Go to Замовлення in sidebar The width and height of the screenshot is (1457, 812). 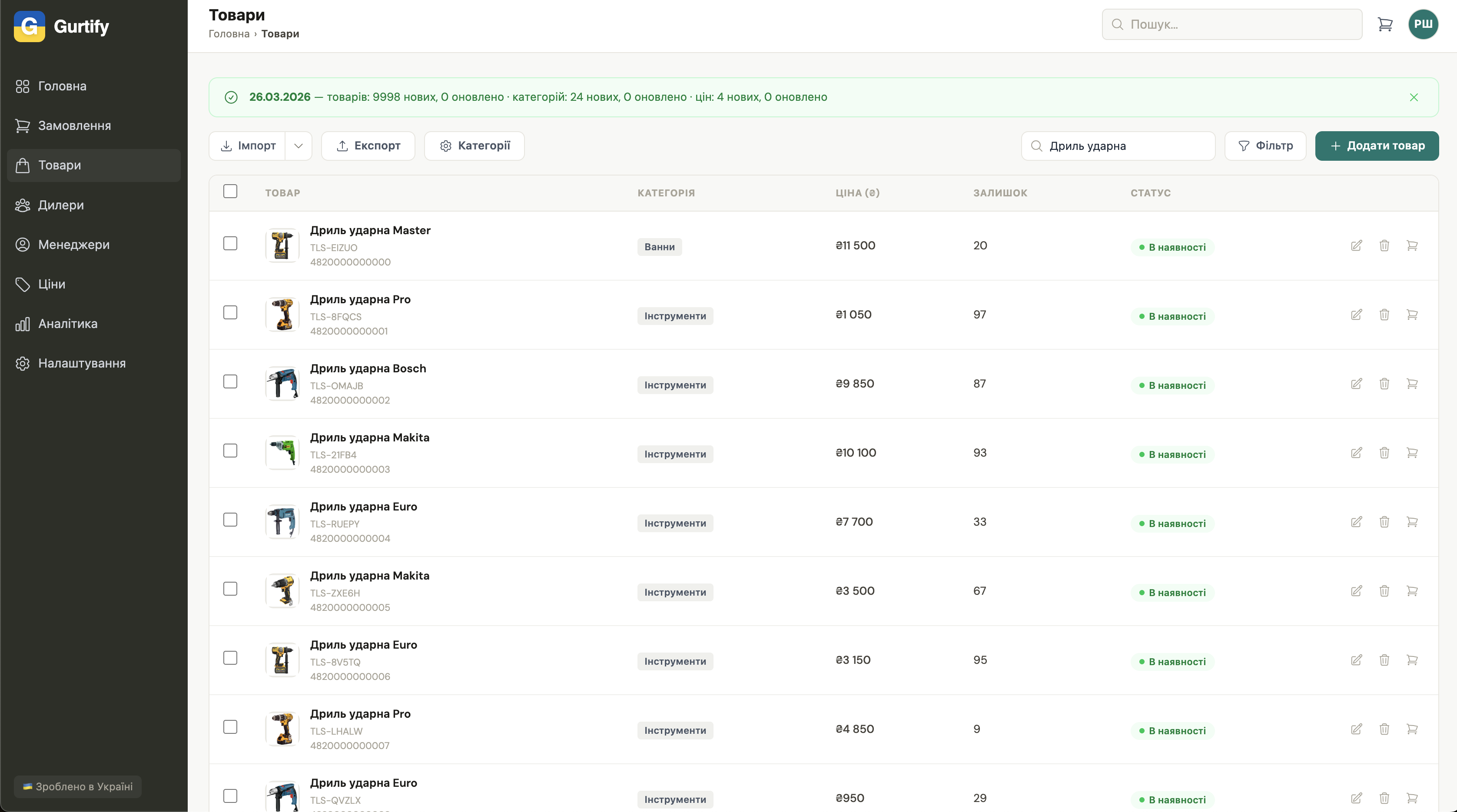coord(74,126)
